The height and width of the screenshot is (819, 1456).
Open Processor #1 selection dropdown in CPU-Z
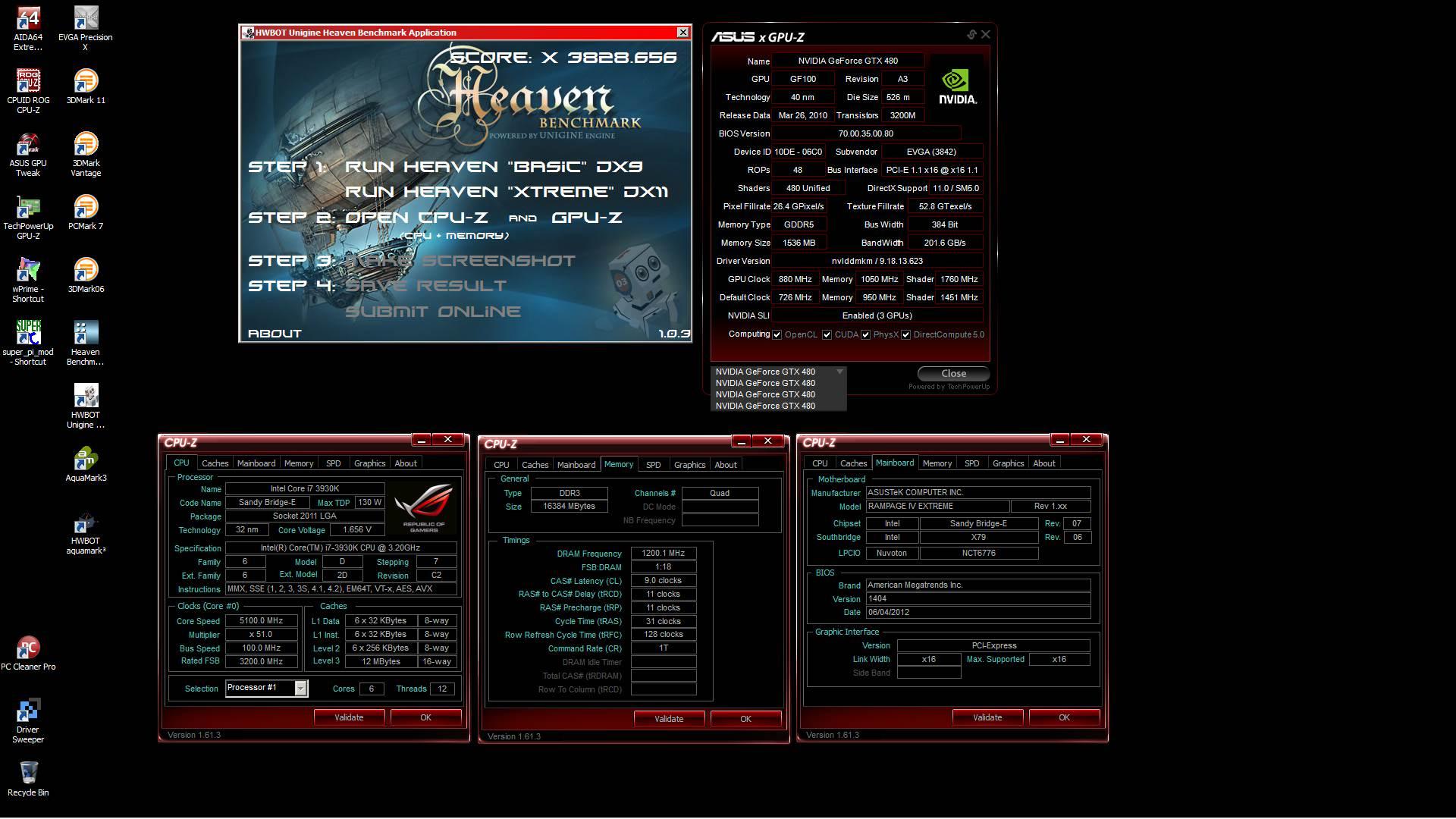(301, 688)
